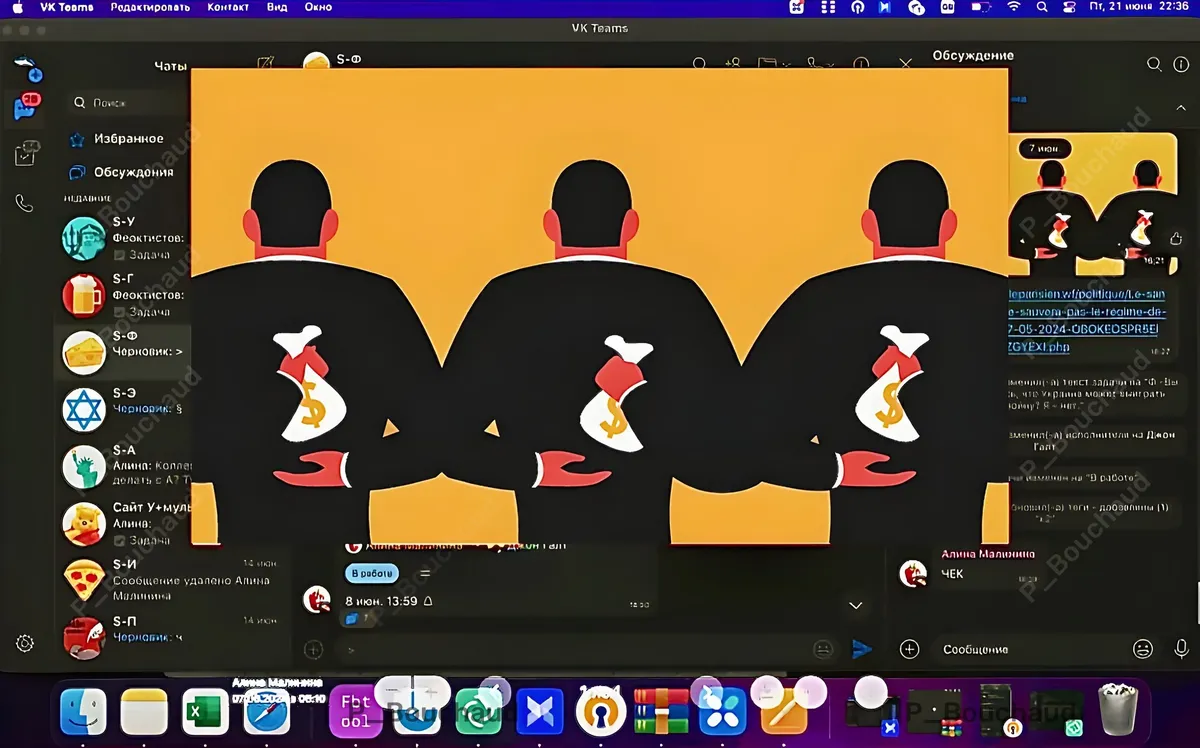Open the Calls section in left sidebar

click(24, 204)
